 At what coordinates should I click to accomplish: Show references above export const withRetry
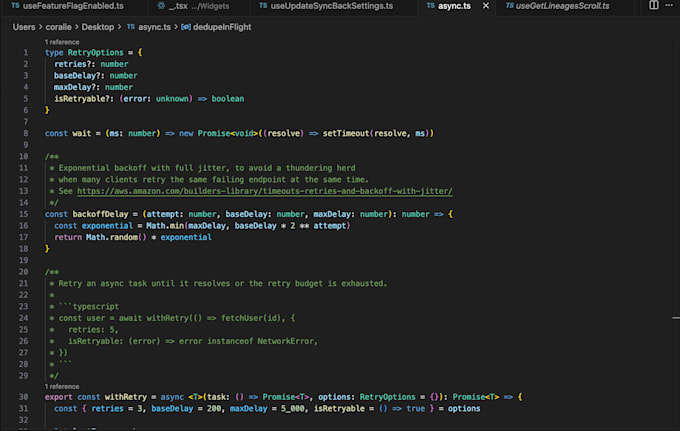tap(62, 386)
